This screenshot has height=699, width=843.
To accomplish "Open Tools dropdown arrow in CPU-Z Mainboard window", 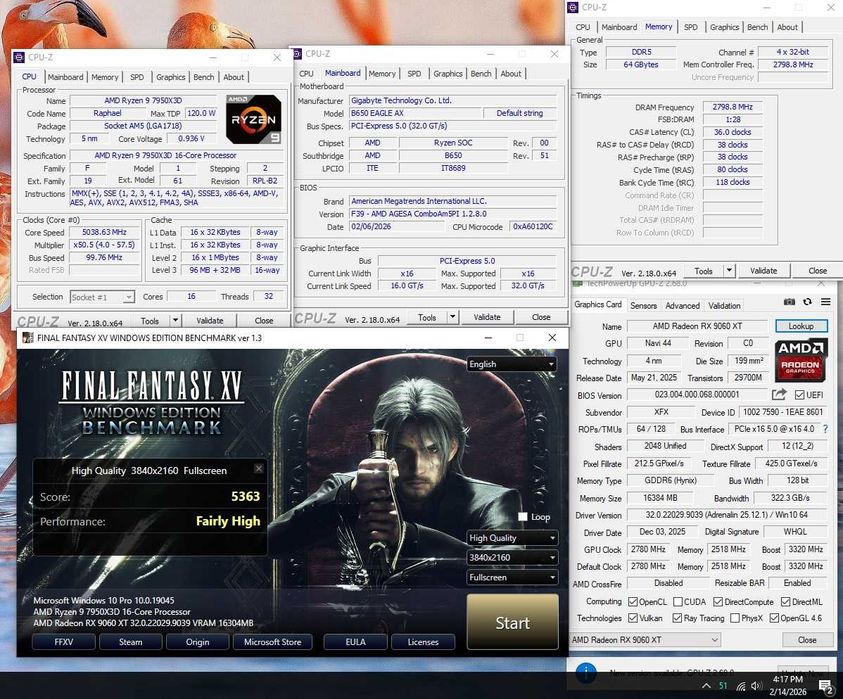I will [453, 317].
